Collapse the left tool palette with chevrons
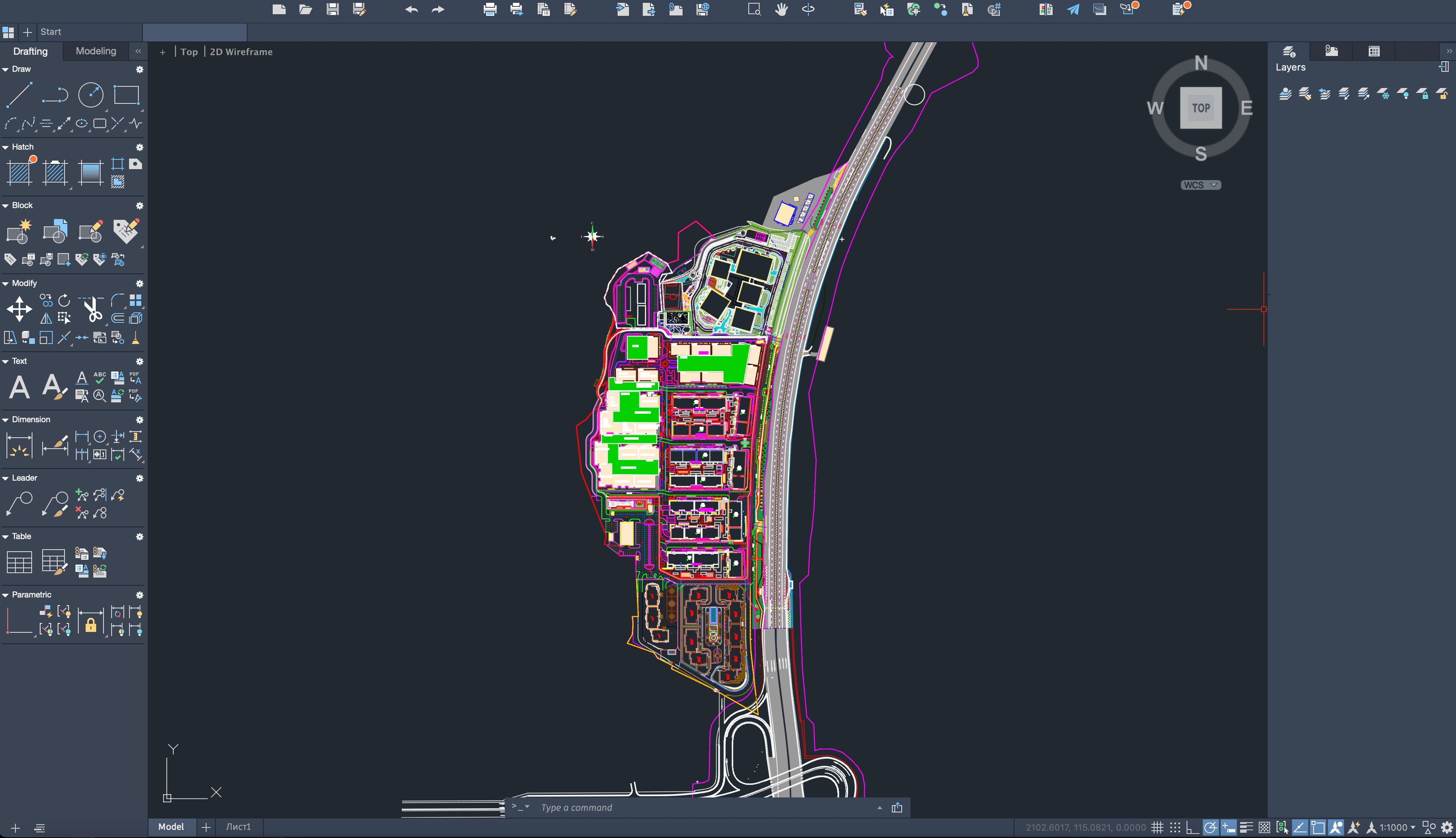The width and height of the screenshot is (1456, 838). point(138,51)
